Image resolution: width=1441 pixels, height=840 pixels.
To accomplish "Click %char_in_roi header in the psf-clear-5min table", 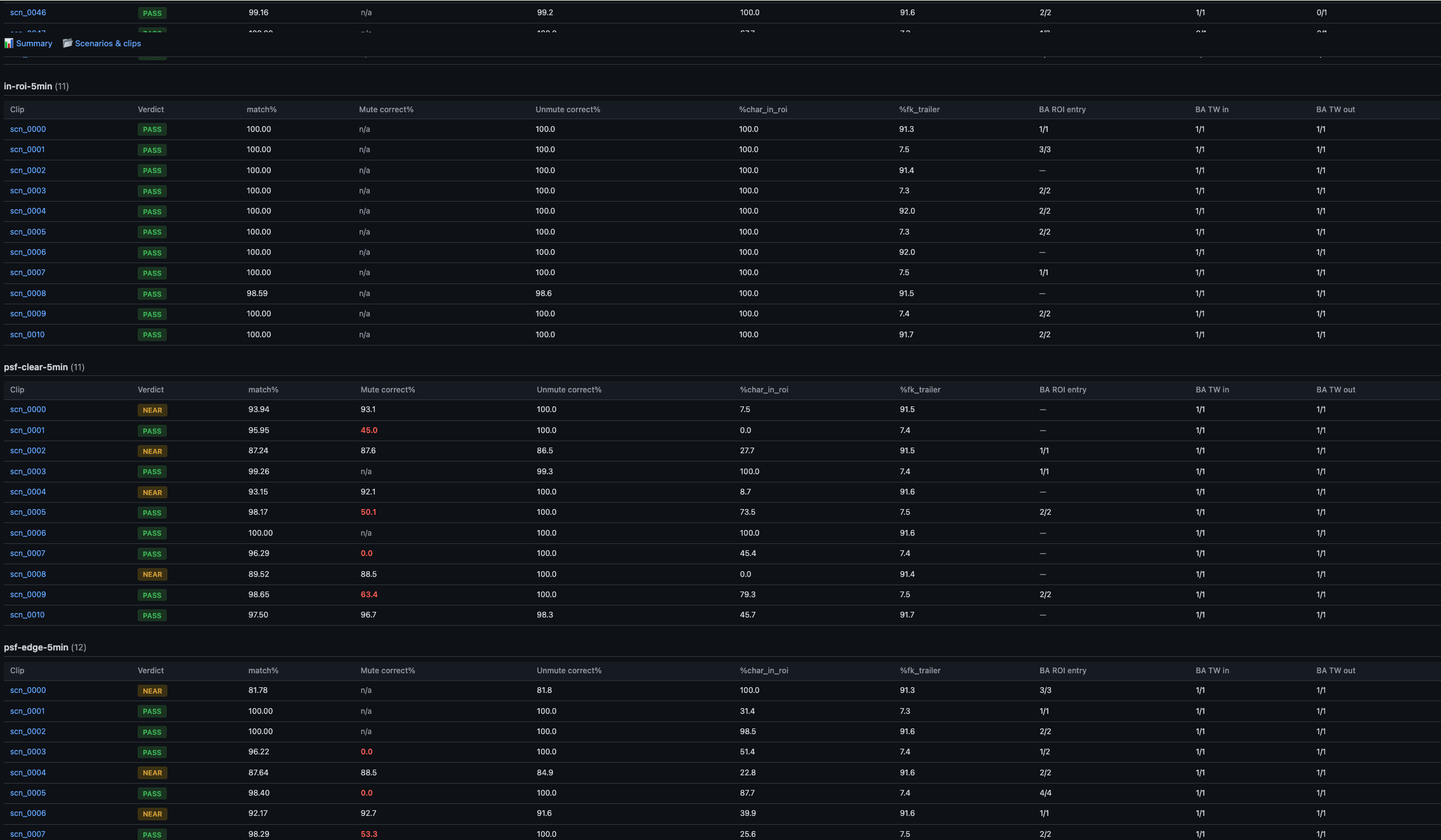I will click(764, 390).
